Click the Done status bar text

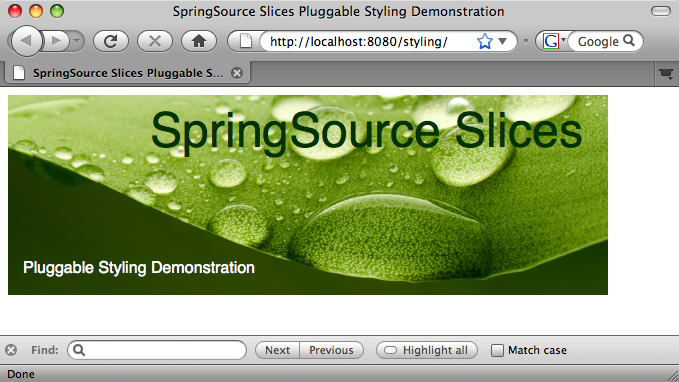coord(21,374)
